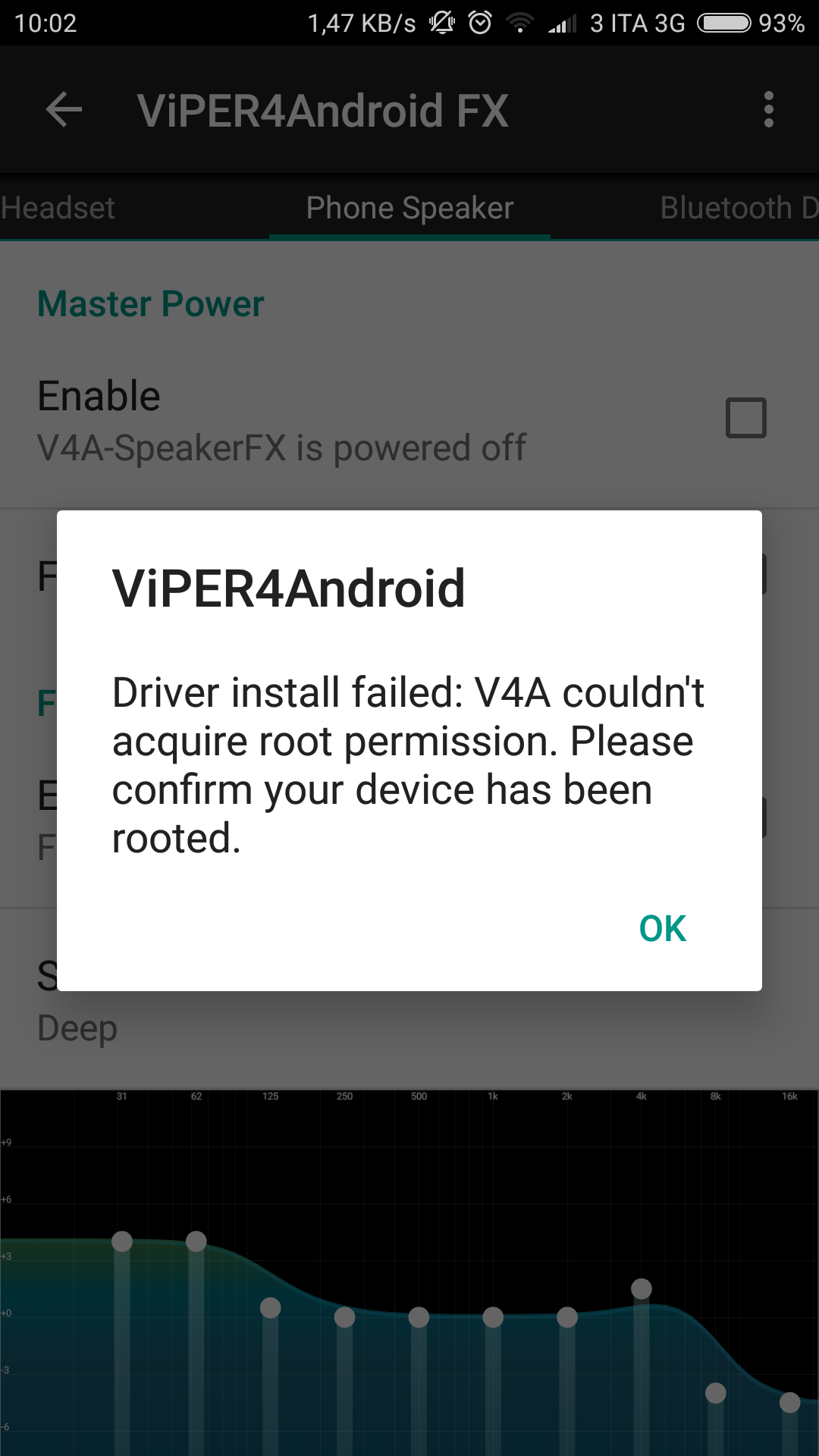Toggle the Master Power Enable checkbox

[746, 418]
